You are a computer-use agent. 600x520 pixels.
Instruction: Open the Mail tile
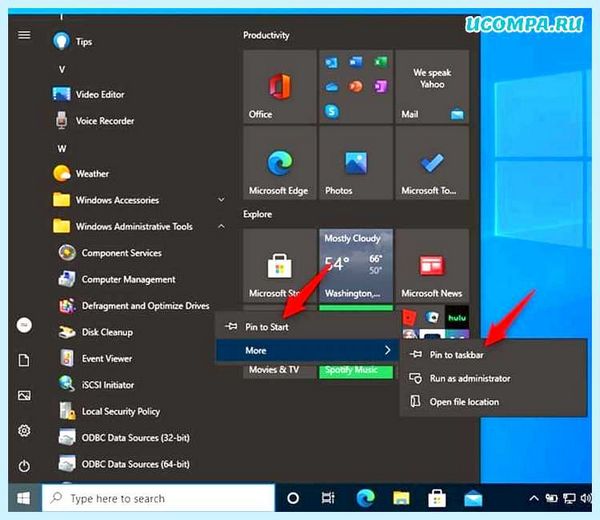click(432, 86)
